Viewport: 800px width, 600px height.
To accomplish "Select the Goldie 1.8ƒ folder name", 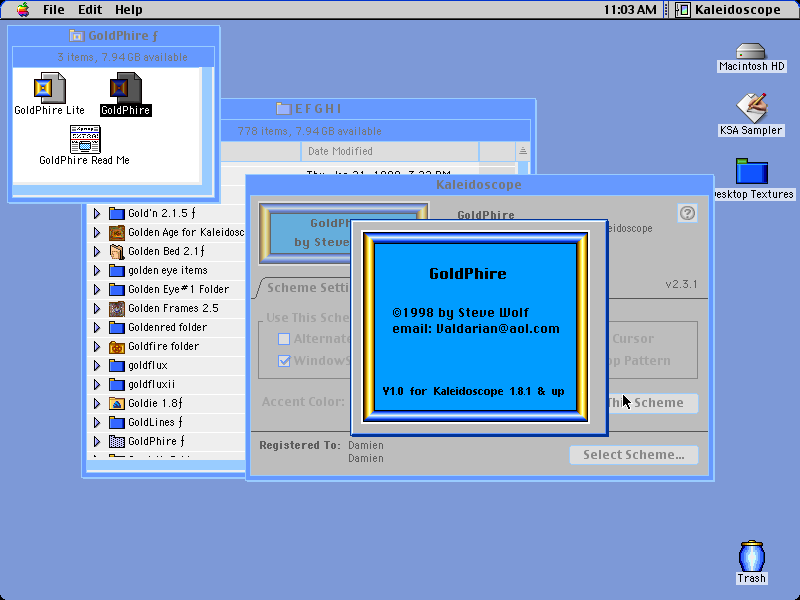I will (x=155, y=404).
